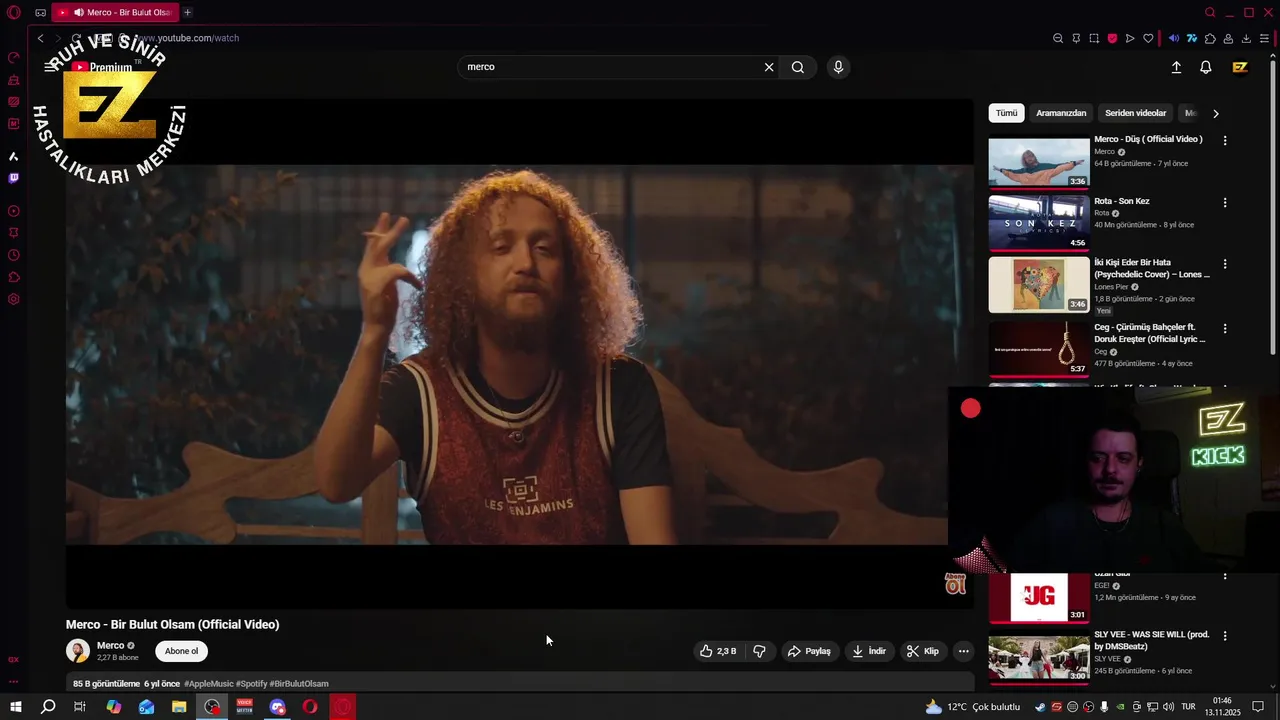Image resolution: width=1280 pixels, height=720 pixels.
Task: Open the YouTube upload/create icon
Action: click(1176, 67)
